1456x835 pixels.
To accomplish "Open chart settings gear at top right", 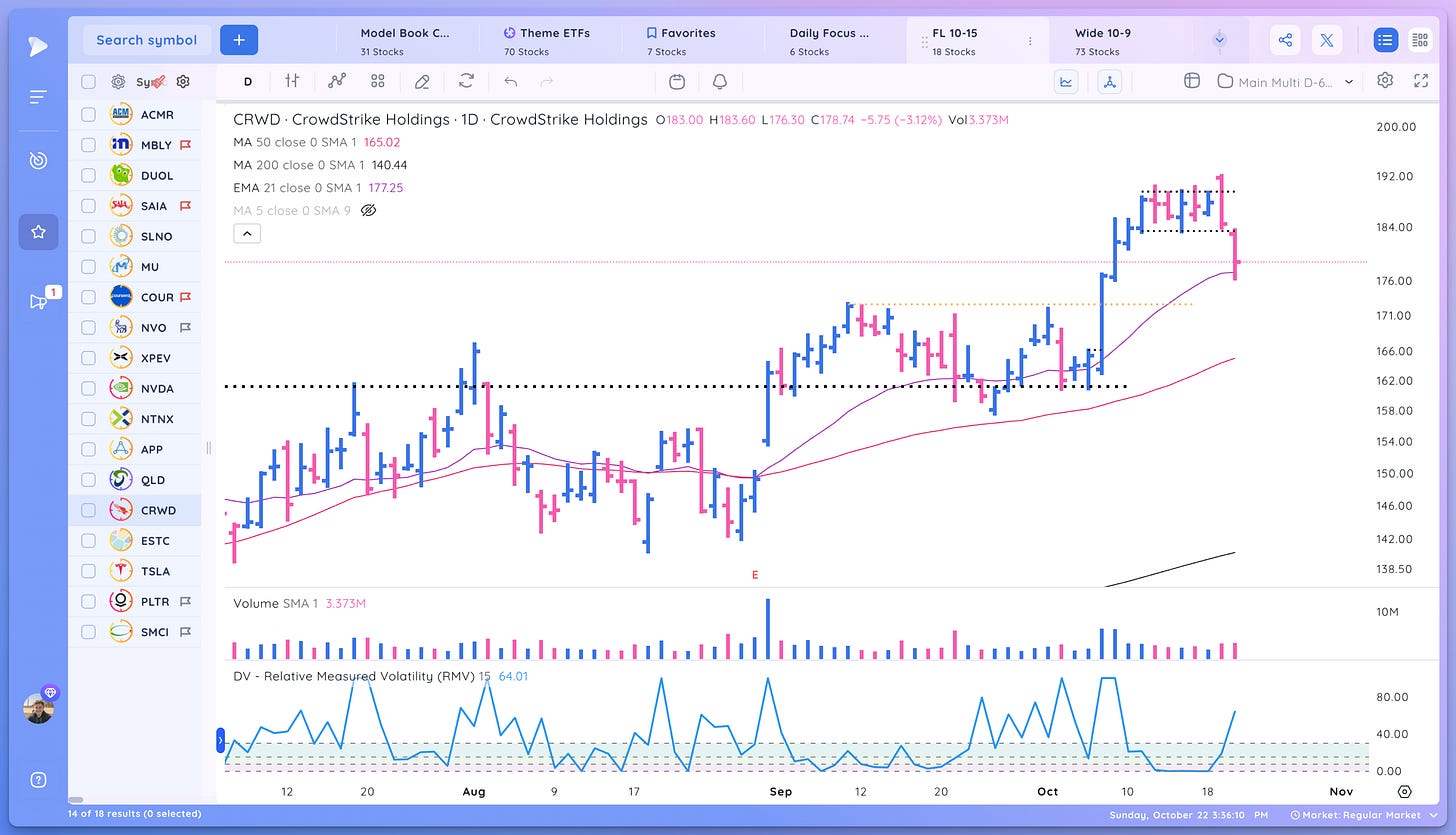I will (1385, 80).
